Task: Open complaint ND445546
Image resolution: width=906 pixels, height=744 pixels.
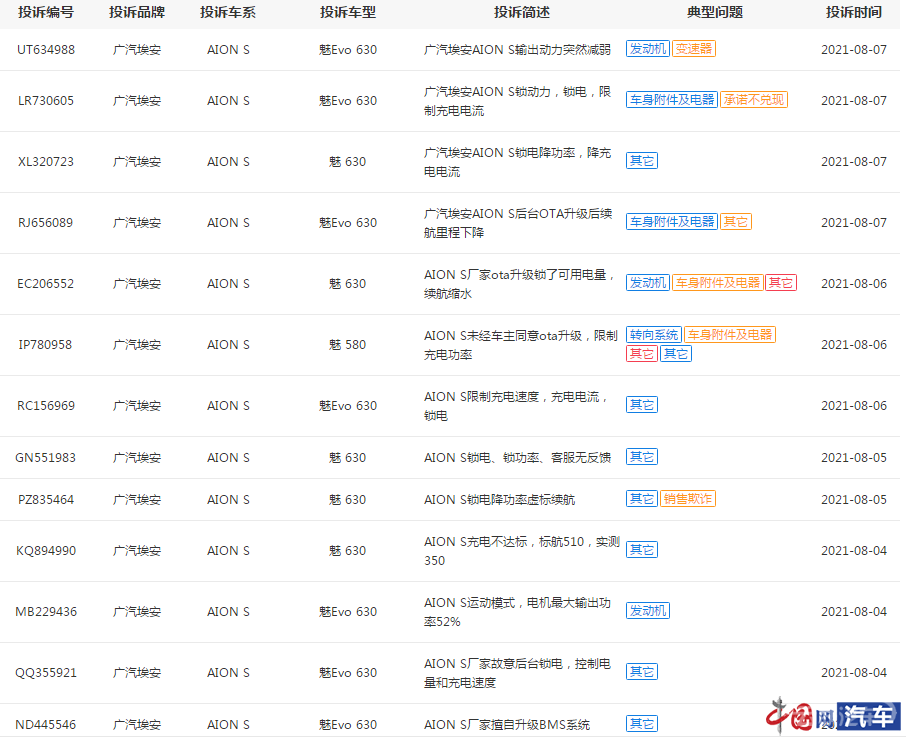Action: point(46,725)
